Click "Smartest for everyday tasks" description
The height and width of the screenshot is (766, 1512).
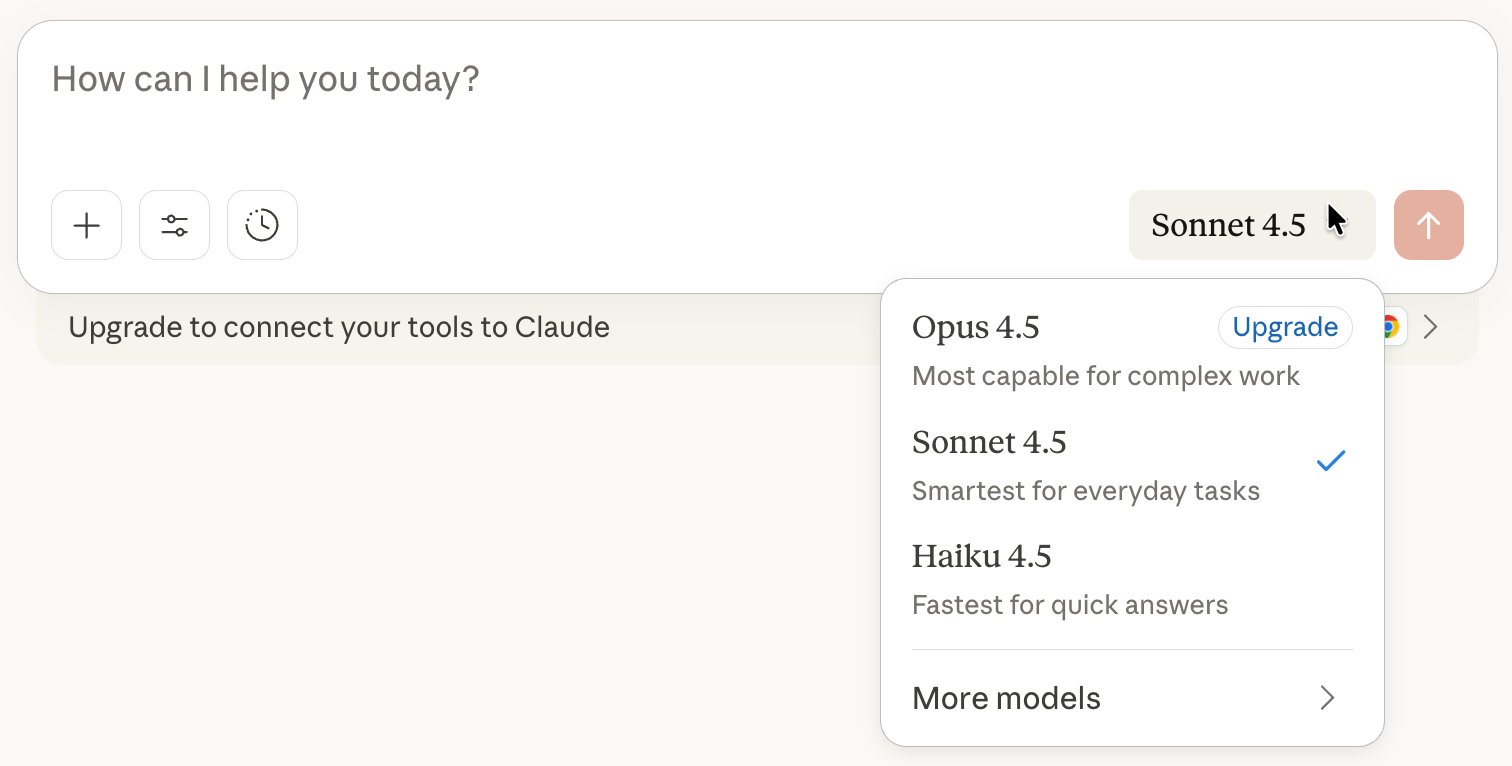point(1086,491)
